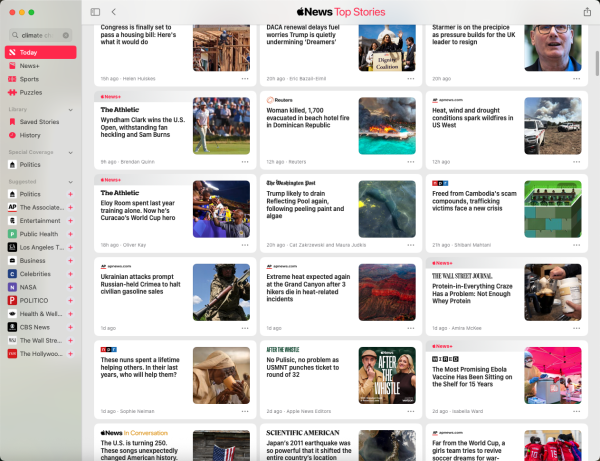The width and height of the screenshot is (600, 461).
Task: Read Japan's 2011 earthquake story
Action: 308,450
